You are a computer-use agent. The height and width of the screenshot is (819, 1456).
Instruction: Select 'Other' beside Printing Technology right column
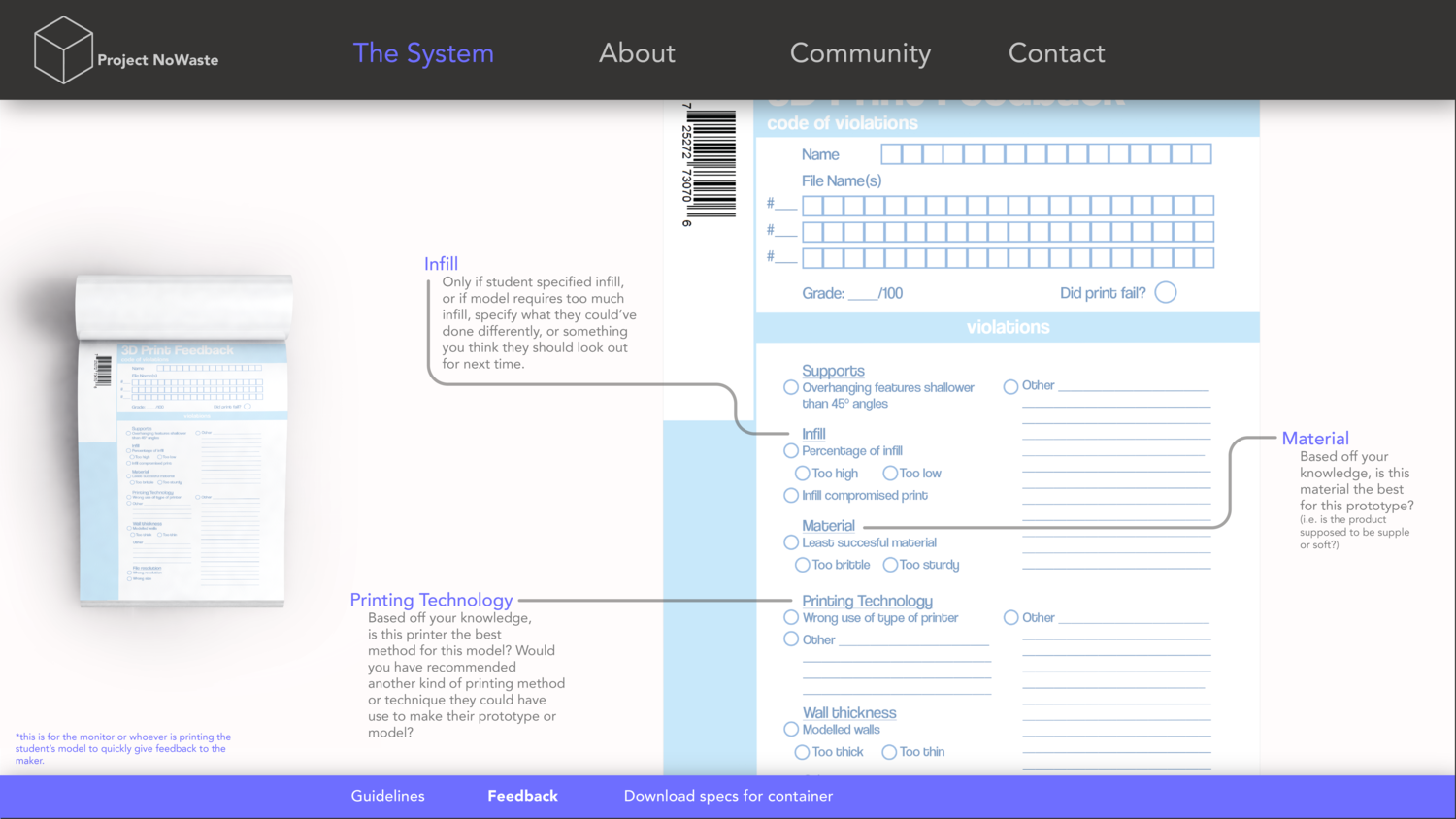point(1010,617)
